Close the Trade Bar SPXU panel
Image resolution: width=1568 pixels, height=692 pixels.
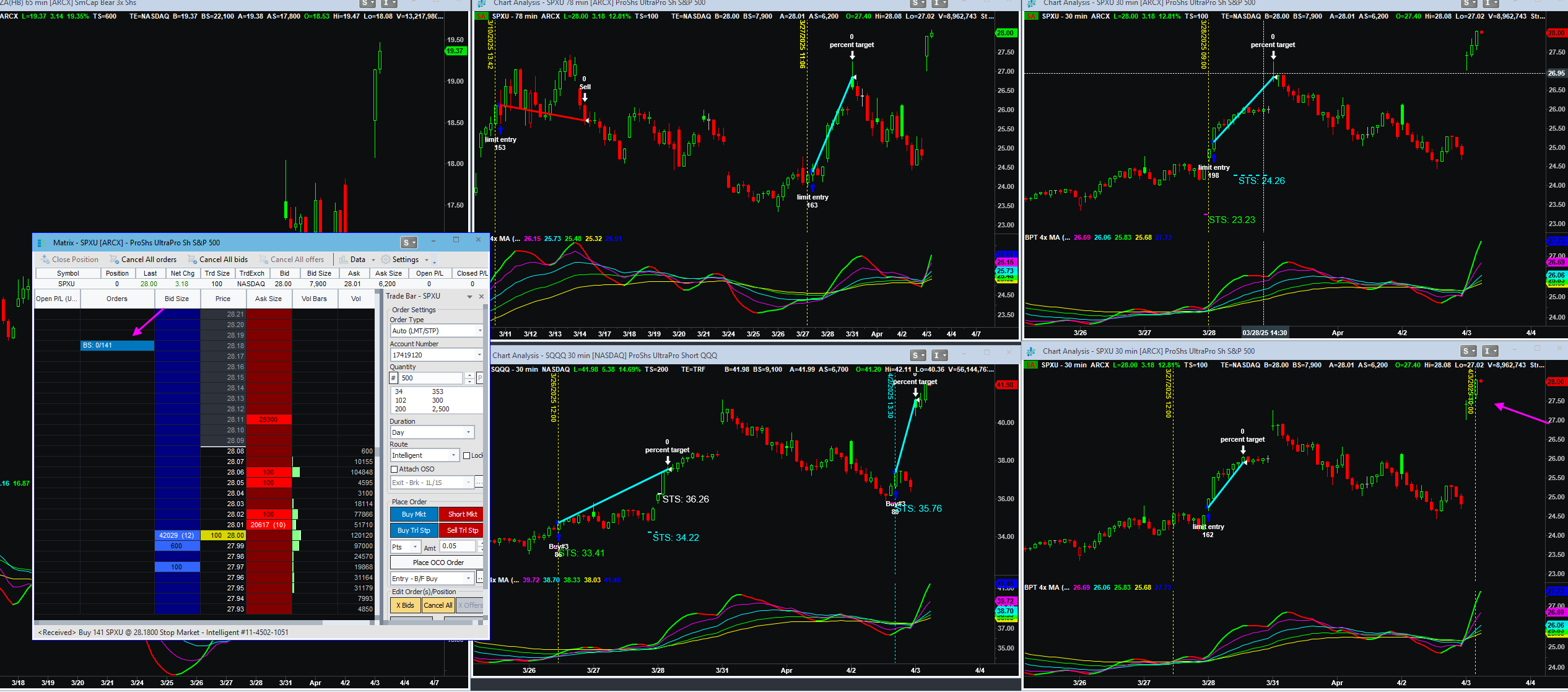(481, 297)
